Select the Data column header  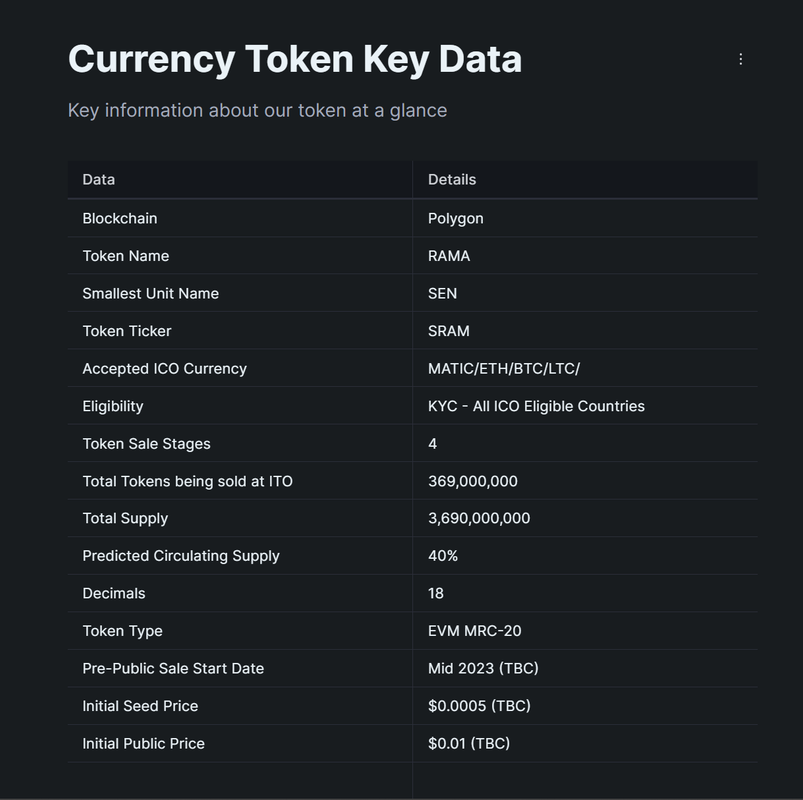[x=99, y=180]
